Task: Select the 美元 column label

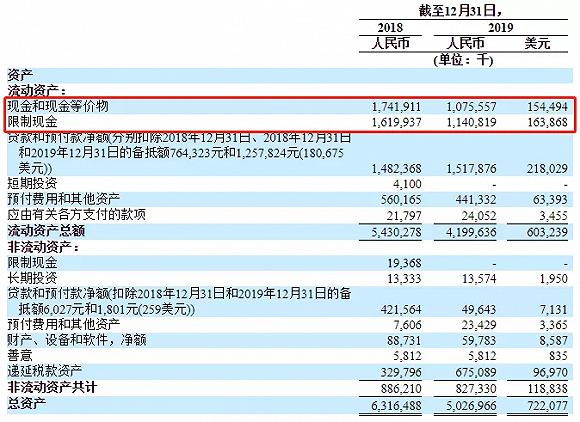Action: [537, 44]
